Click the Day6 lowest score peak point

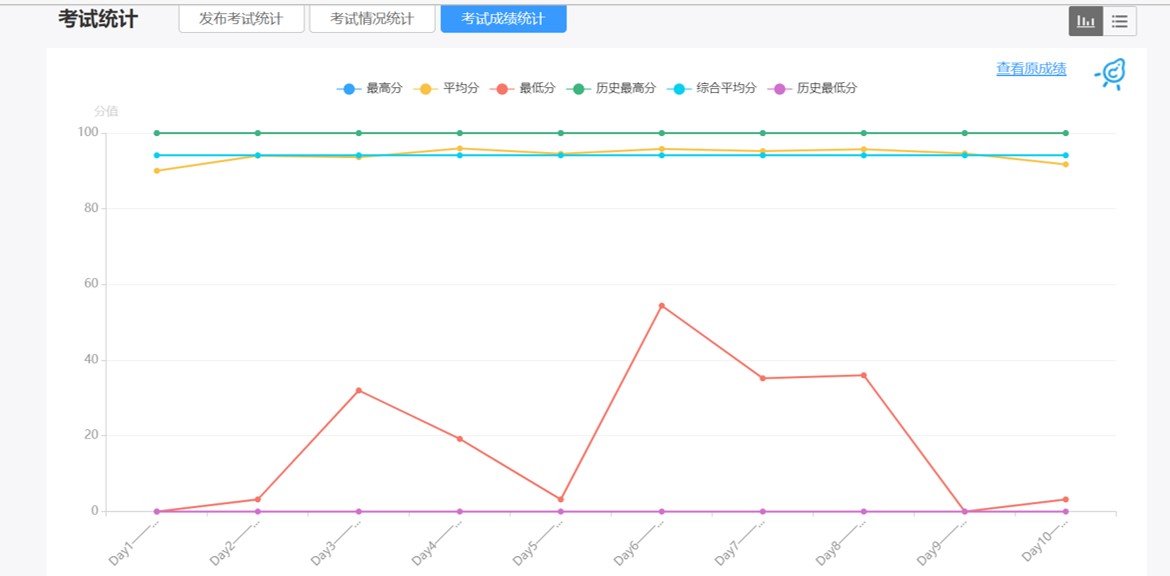pos(661,305)
